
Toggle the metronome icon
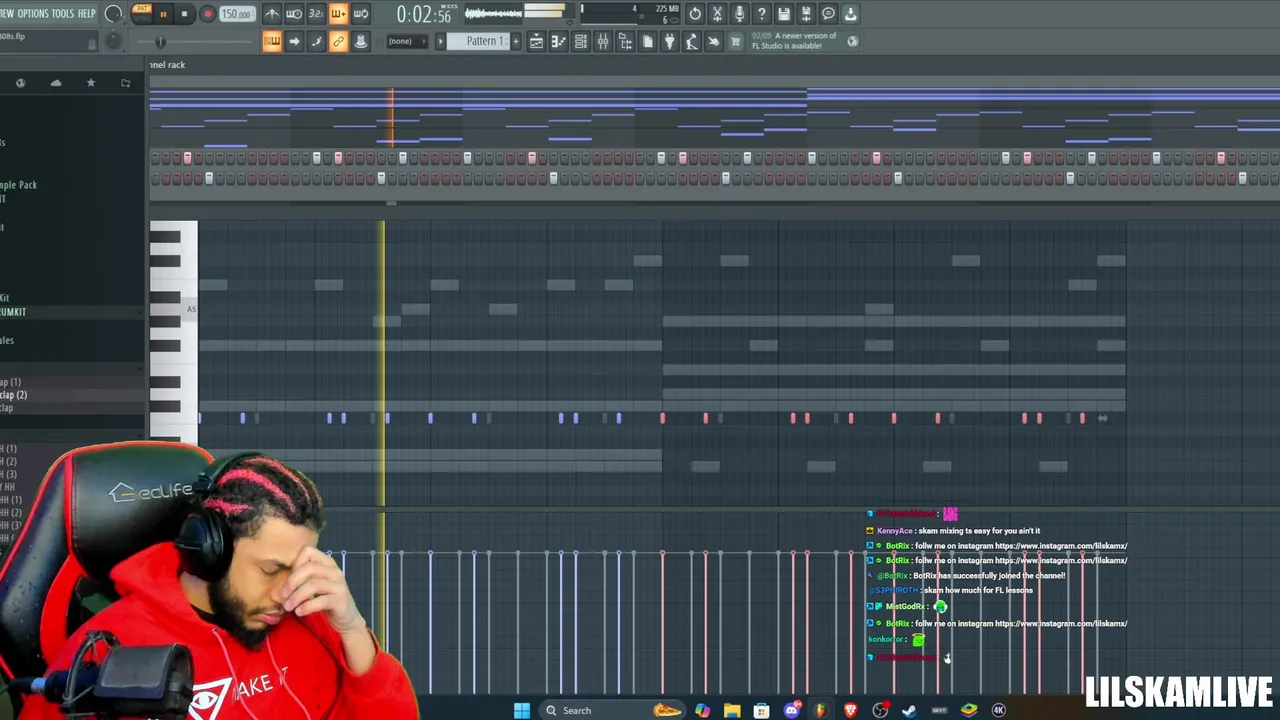click(x=272, y=14)
